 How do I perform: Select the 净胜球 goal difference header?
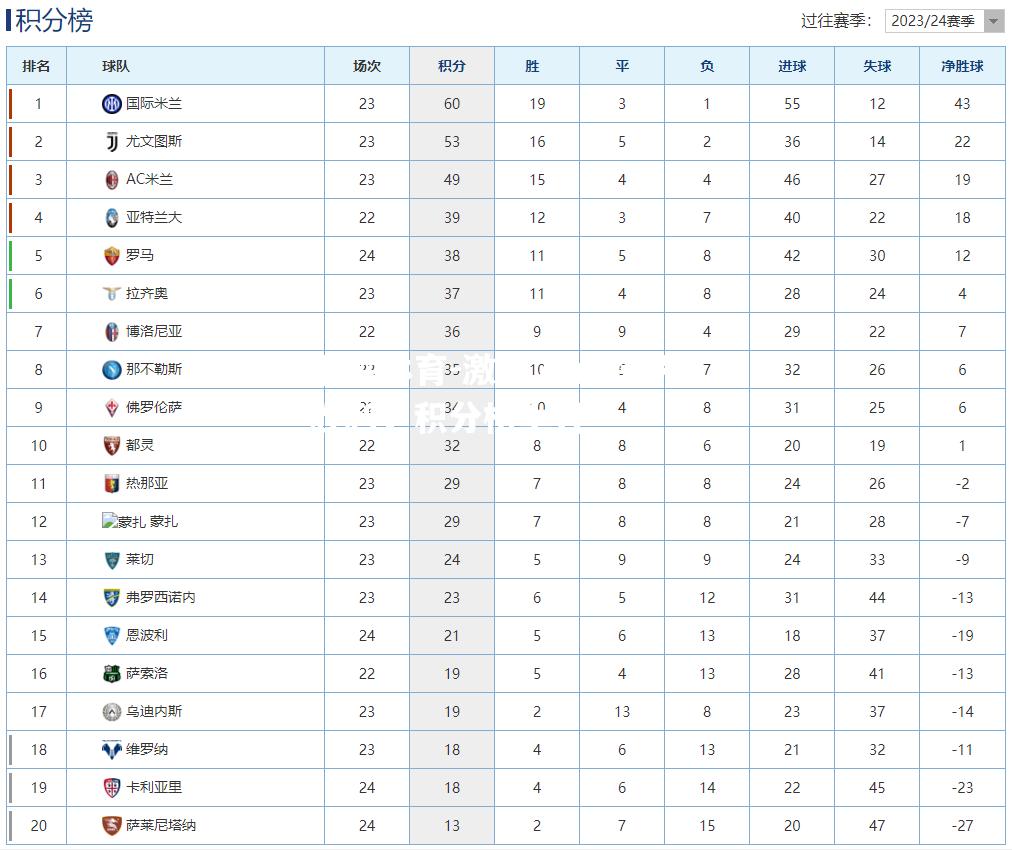[962, 66]
